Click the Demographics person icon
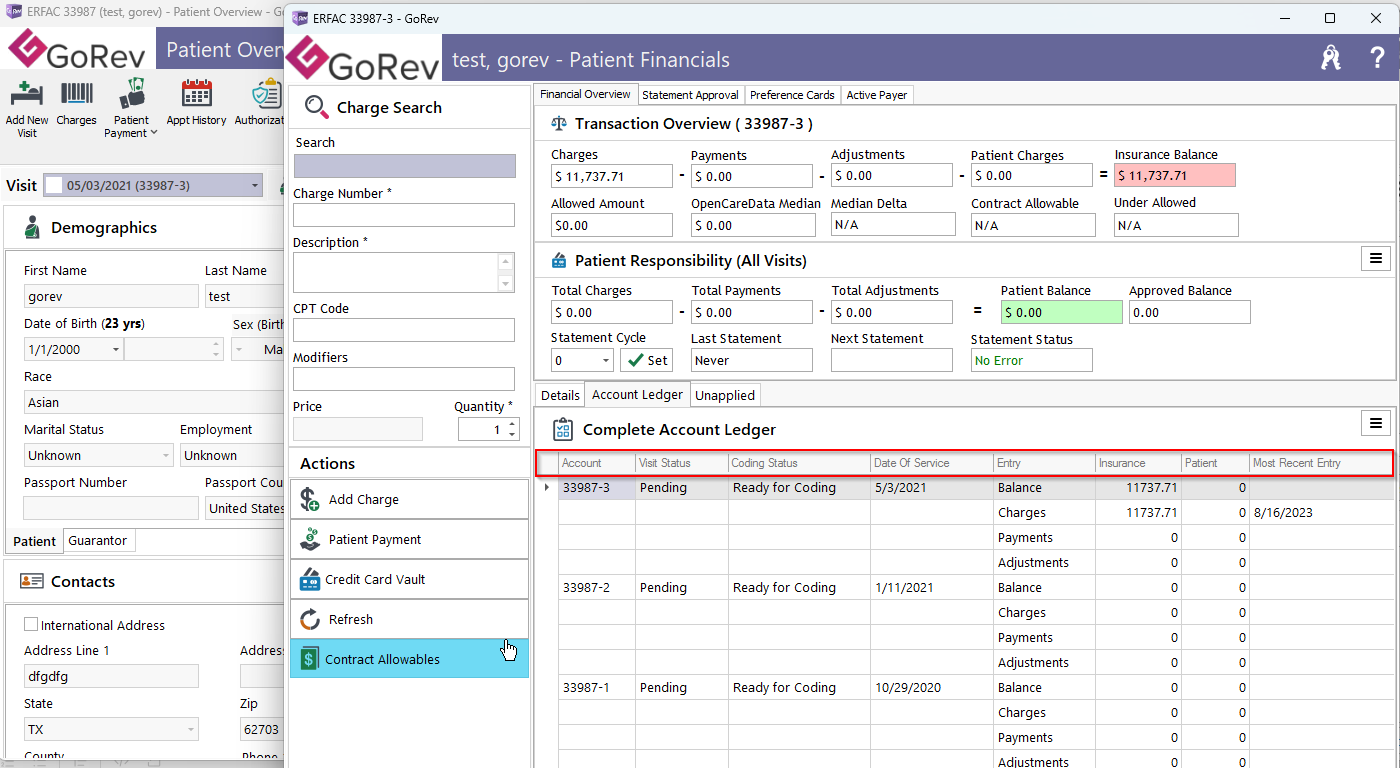The width and height of the screenshot is (1400, 768). click(x=32, y=227)
